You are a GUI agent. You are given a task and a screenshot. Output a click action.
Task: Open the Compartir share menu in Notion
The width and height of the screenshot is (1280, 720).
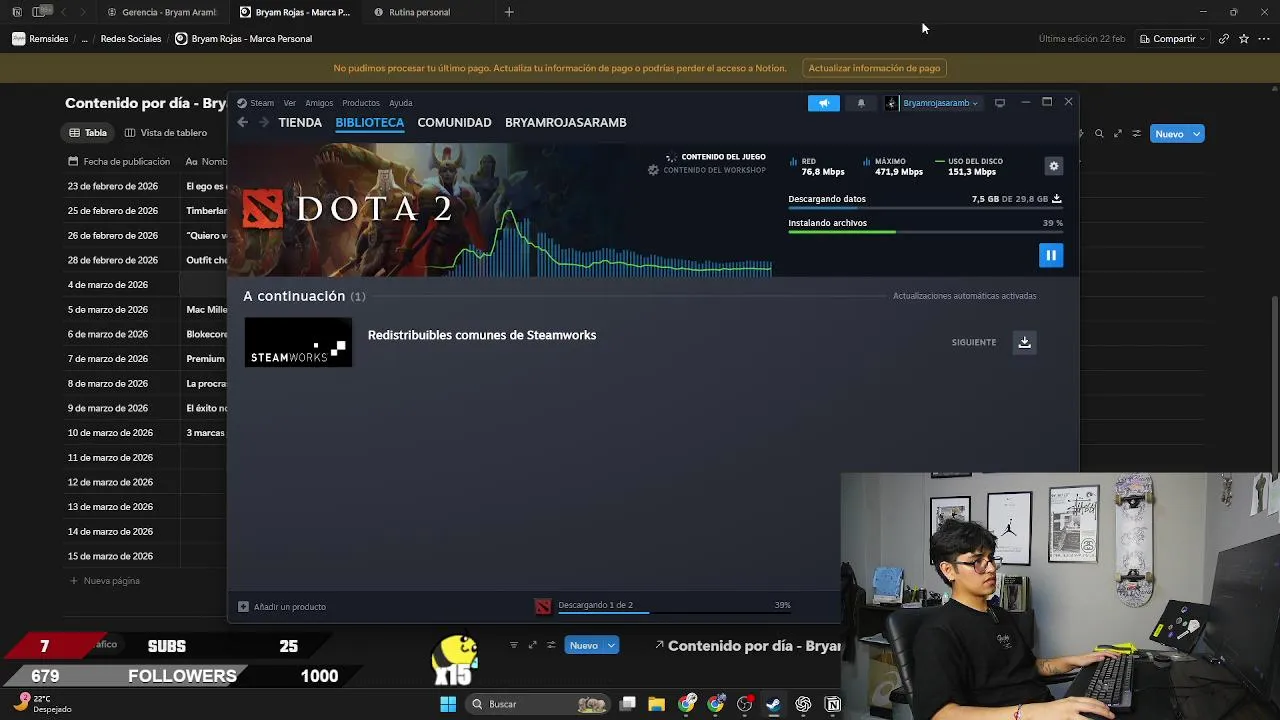click(x=1174, y=39)
